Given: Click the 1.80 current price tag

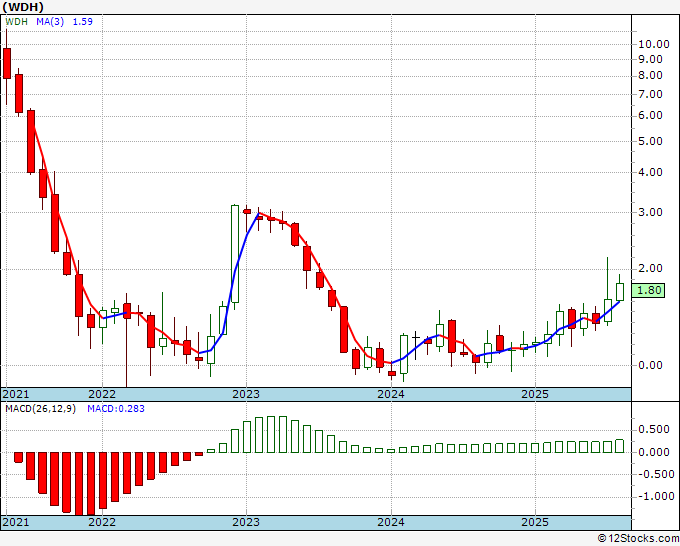Looking at the screenshot, I should [648, 290].
